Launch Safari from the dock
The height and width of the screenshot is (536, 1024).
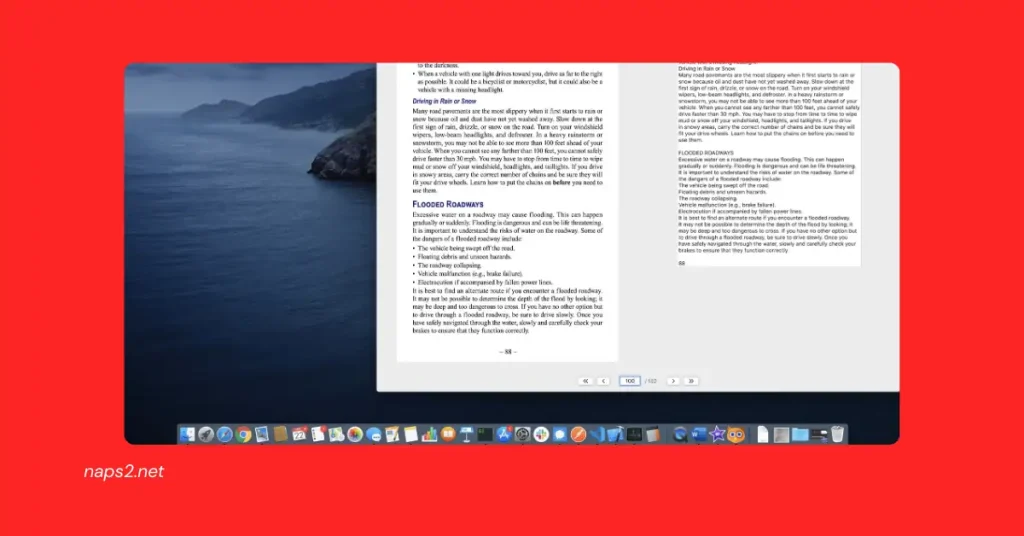225,434
